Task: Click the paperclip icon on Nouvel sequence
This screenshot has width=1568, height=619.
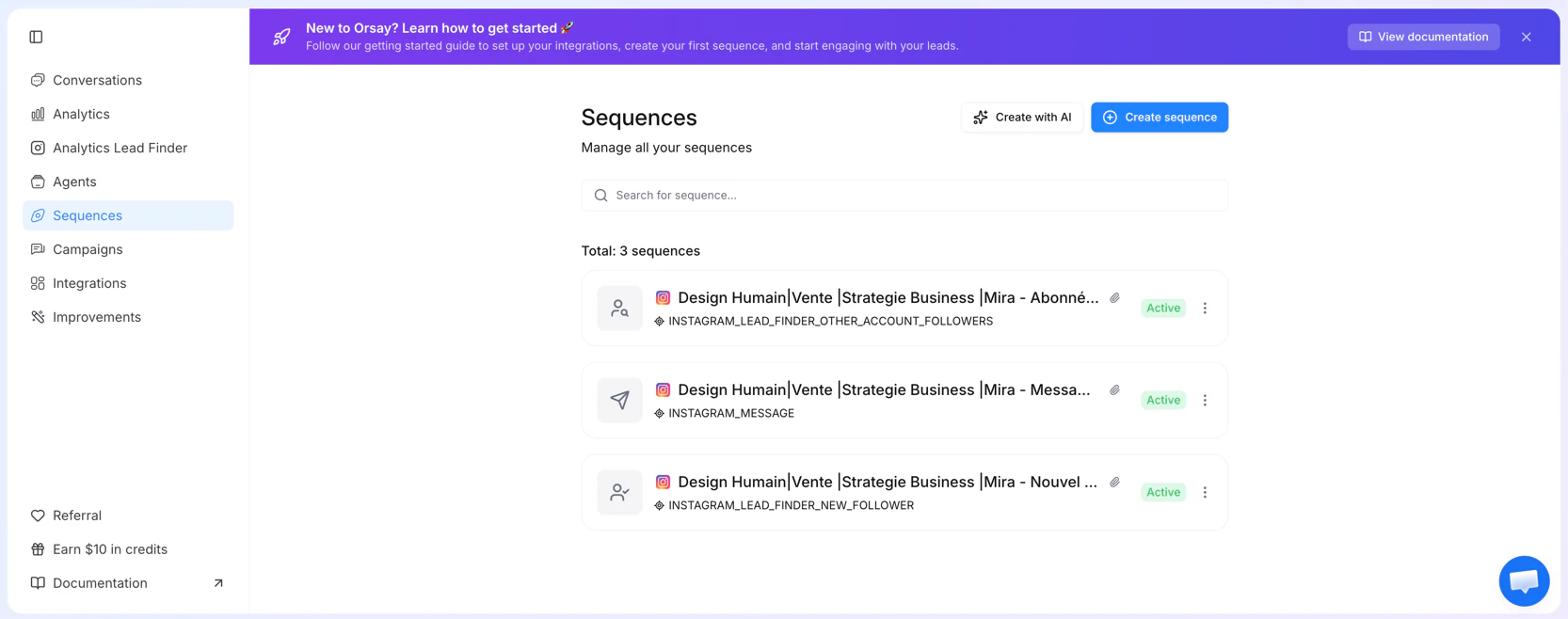Action: (x=1114, y=483)
